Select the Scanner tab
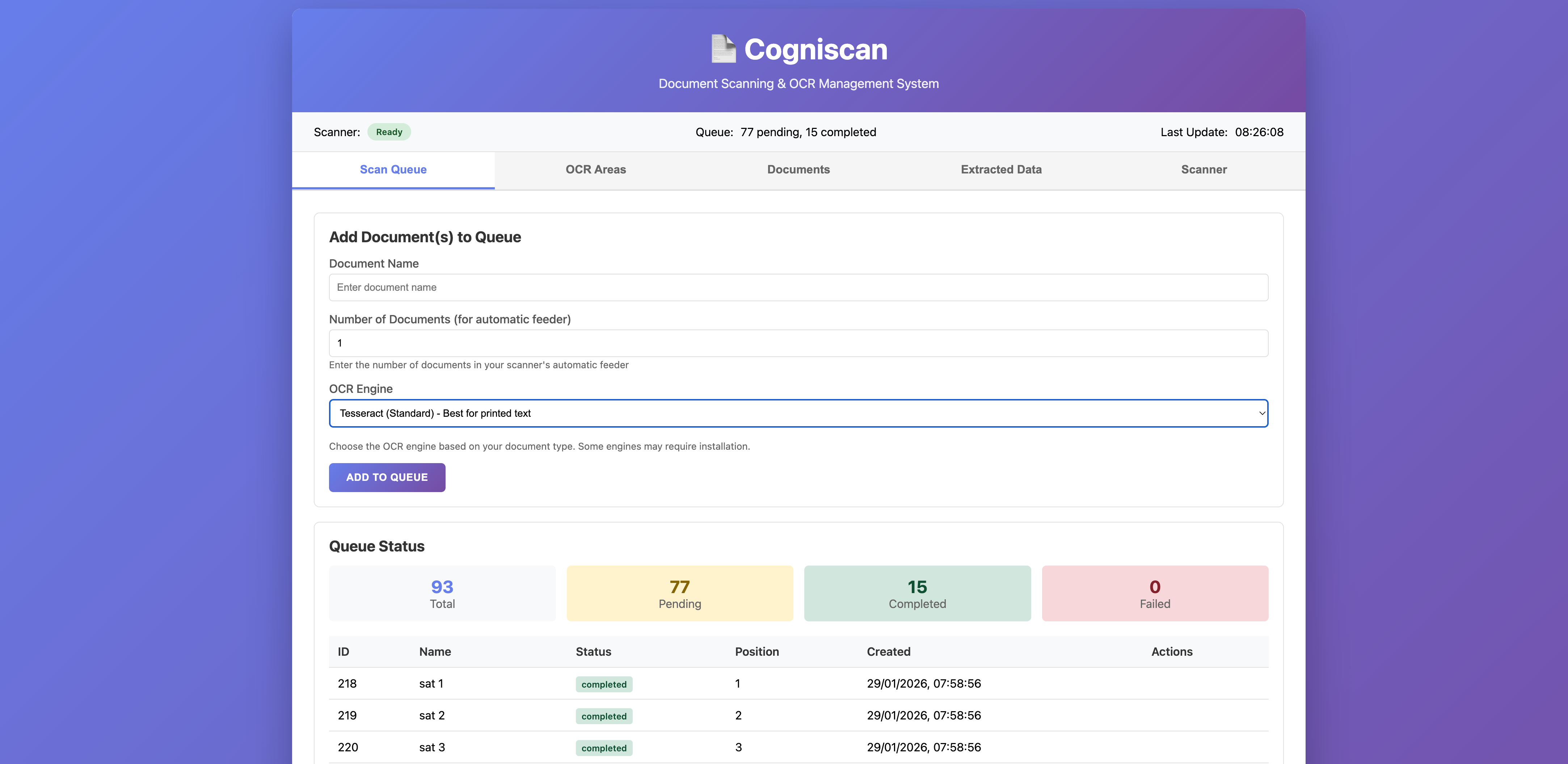Viewport: 1568px width, 764px height. pos(1204,170)
